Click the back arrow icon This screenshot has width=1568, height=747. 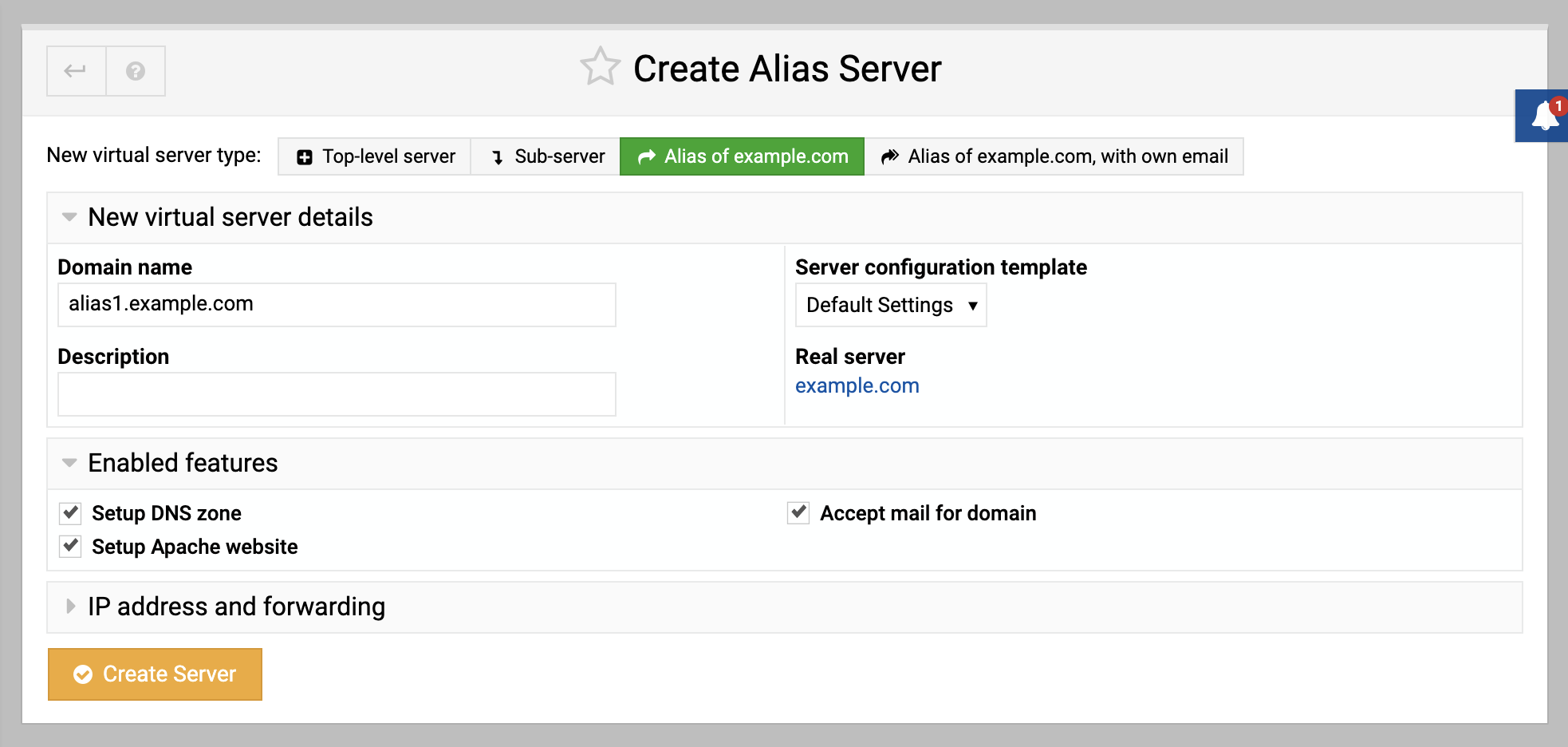[x=76, y=71]
